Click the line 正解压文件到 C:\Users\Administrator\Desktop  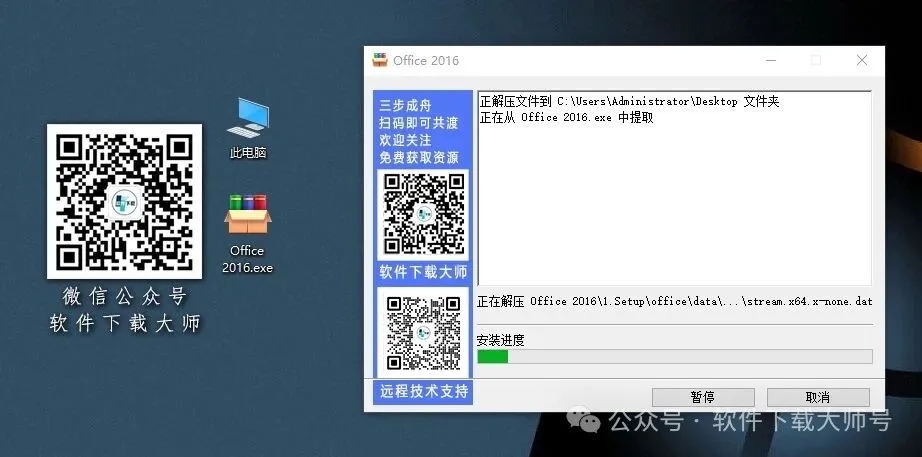pyautogui.click(x=629, y=101)
